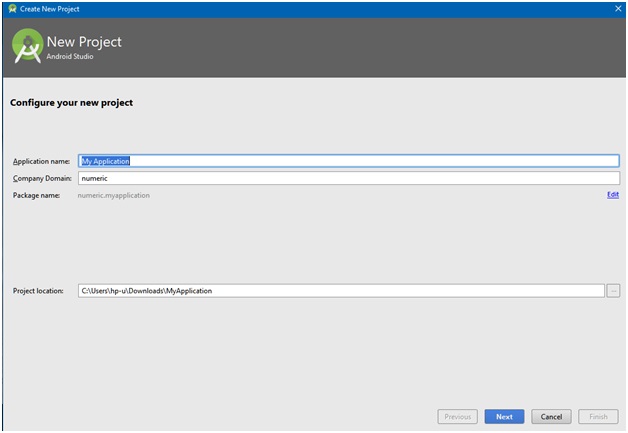Image resolution: width=628 pixels, height=433 pixels.
Task: Click the Project location label
Action: click(x=38, y=291)
